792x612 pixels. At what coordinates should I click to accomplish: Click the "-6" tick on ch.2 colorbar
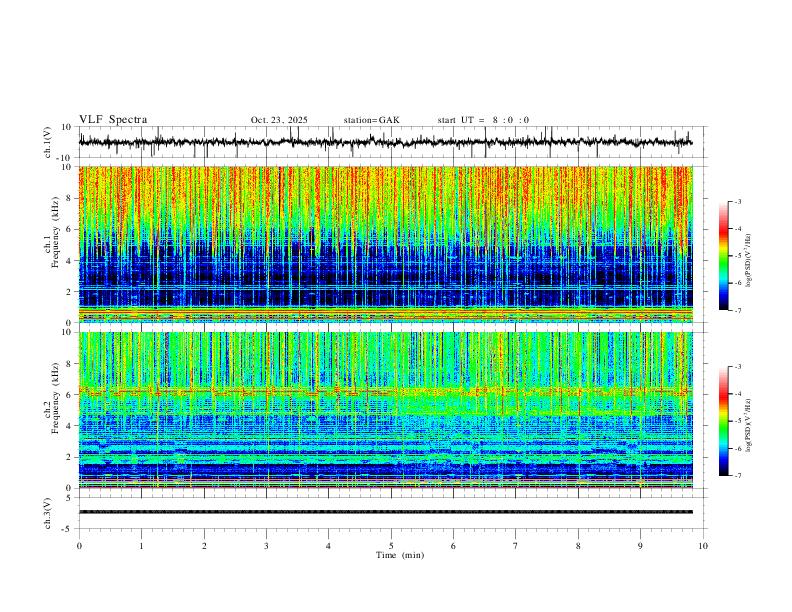coord(738,448)
